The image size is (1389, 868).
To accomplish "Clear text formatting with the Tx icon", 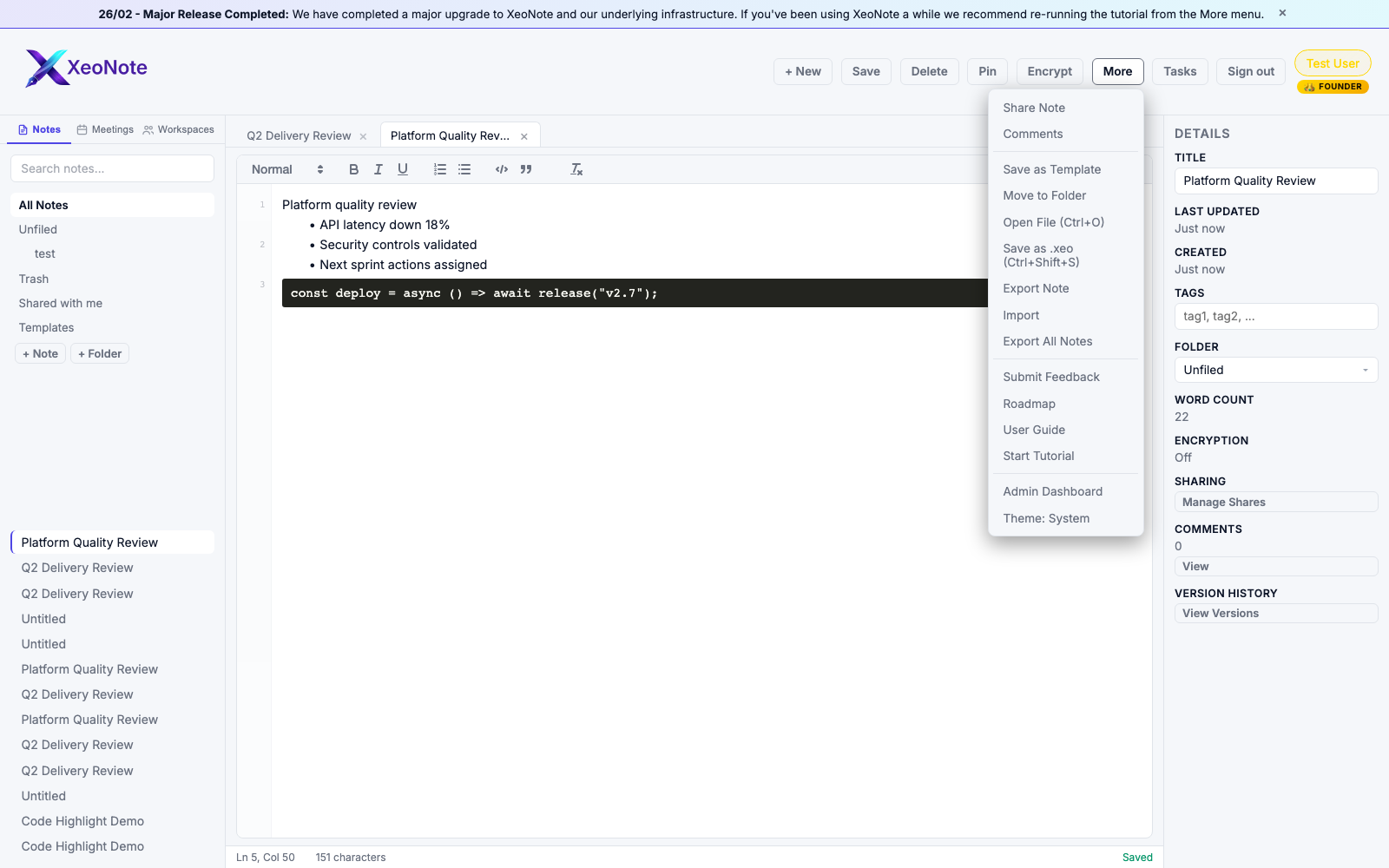I will (576, 169).
